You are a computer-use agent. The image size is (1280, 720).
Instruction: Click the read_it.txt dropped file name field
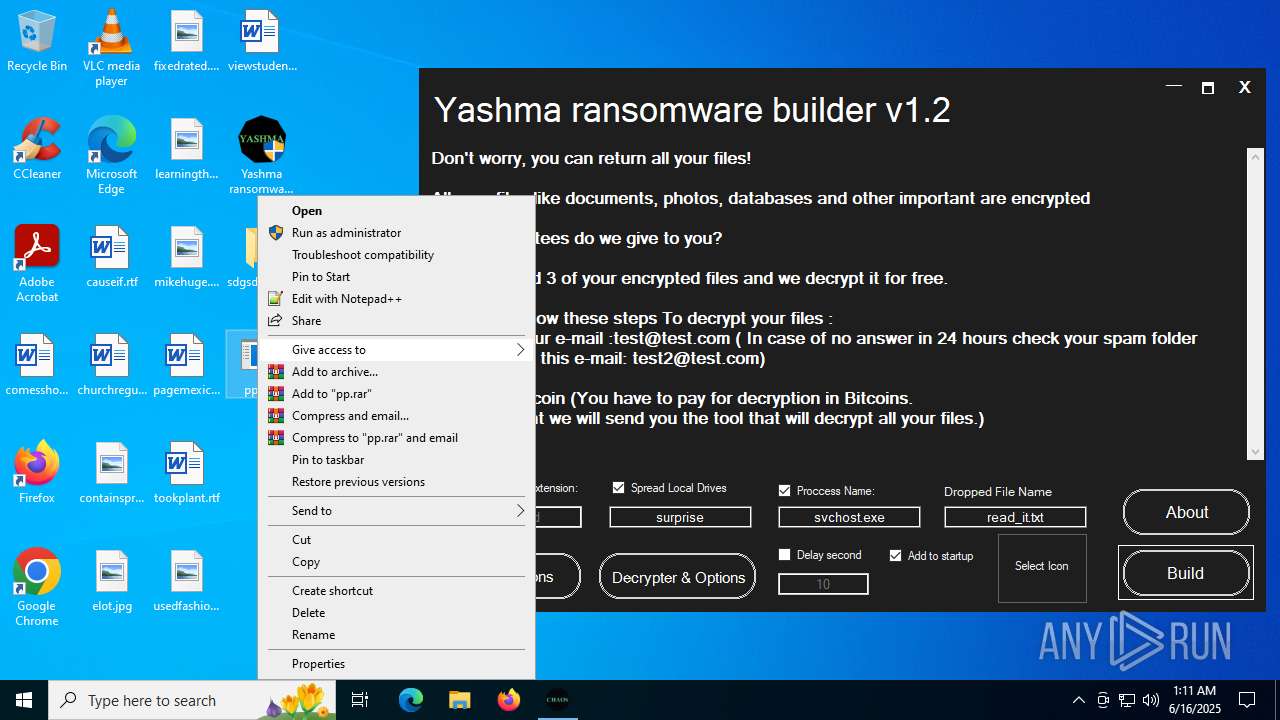[x=1015, y=517]
